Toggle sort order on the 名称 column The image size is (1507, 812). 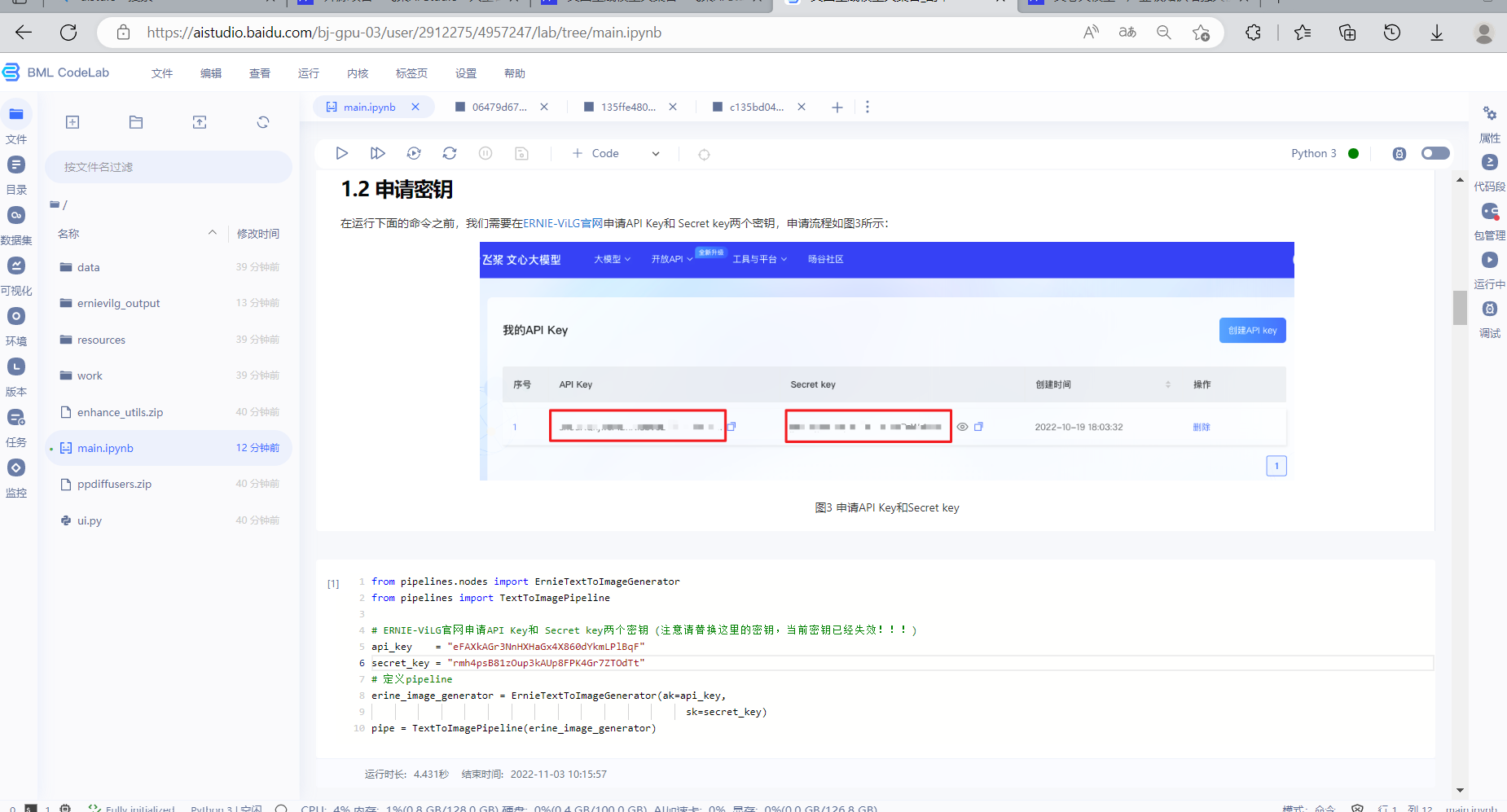pos(213,233)
